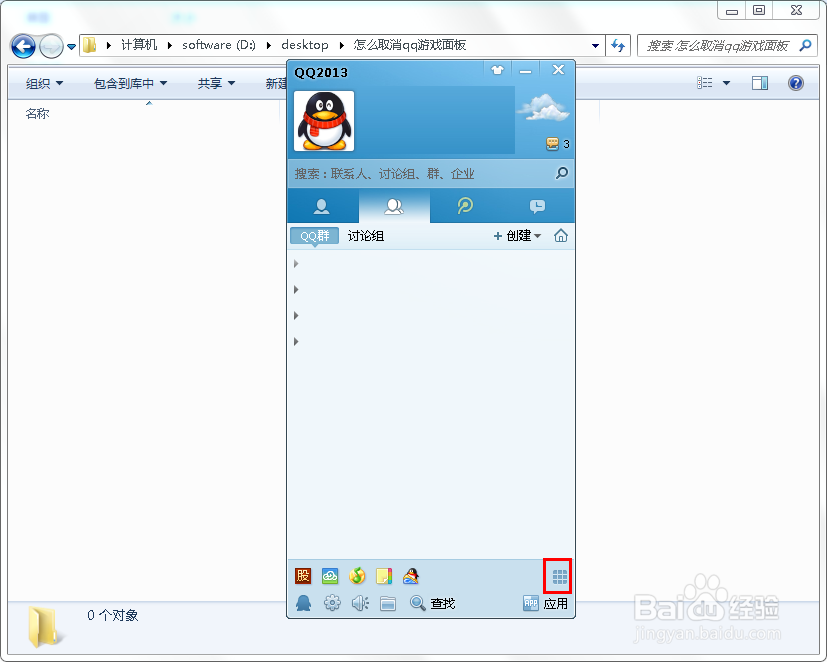Click the red-highlighted app grid icon
Viewport: 827px width, 662px height.
(557, 576)
